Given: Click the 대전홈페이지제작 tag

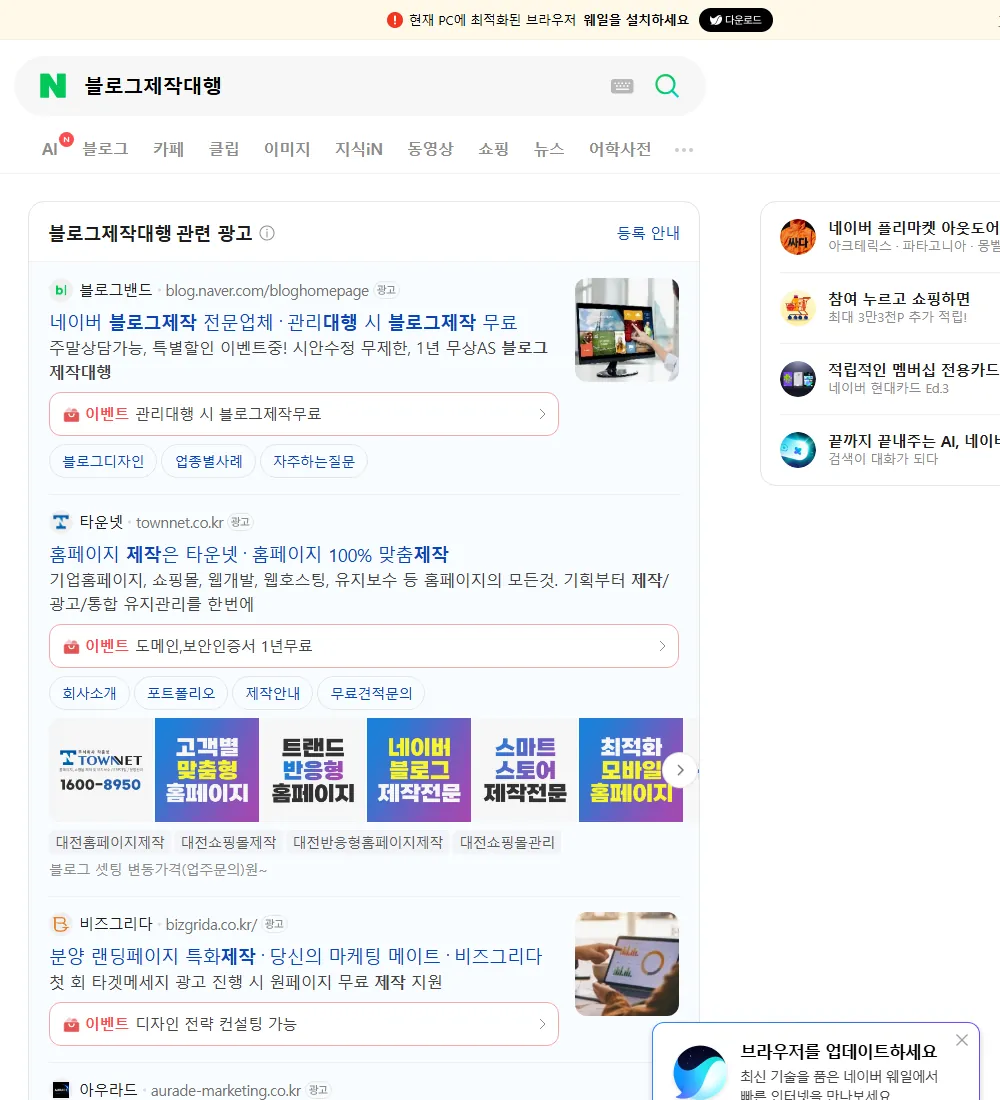Looking at the screenshot, I should click(x=110, y=842).
